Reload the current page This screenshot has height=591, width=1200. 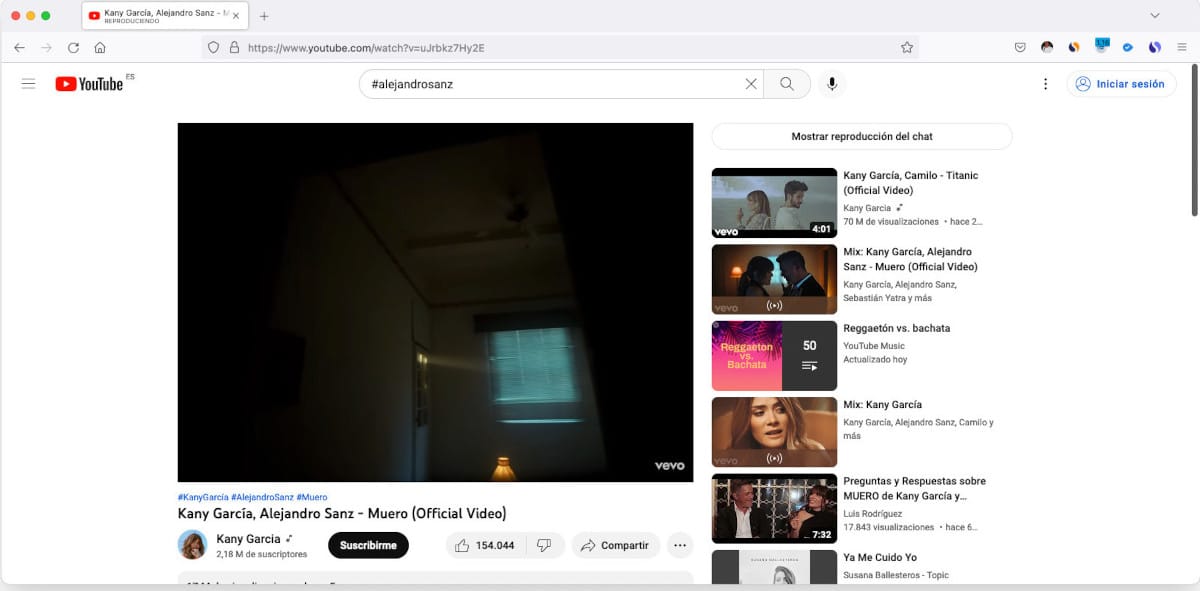point(73,47)
